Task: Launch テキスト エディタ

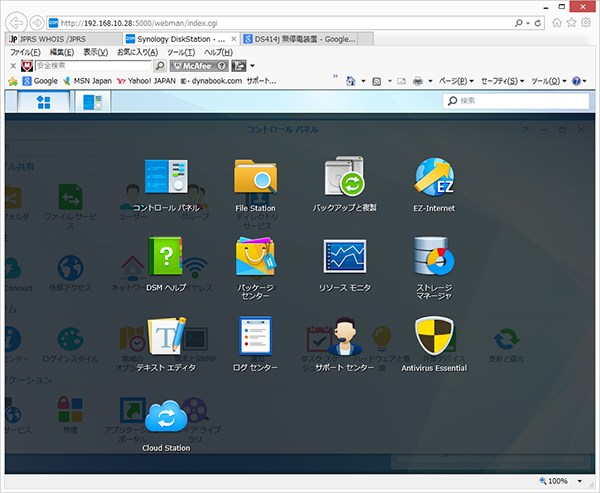Action: click(166, 336)
